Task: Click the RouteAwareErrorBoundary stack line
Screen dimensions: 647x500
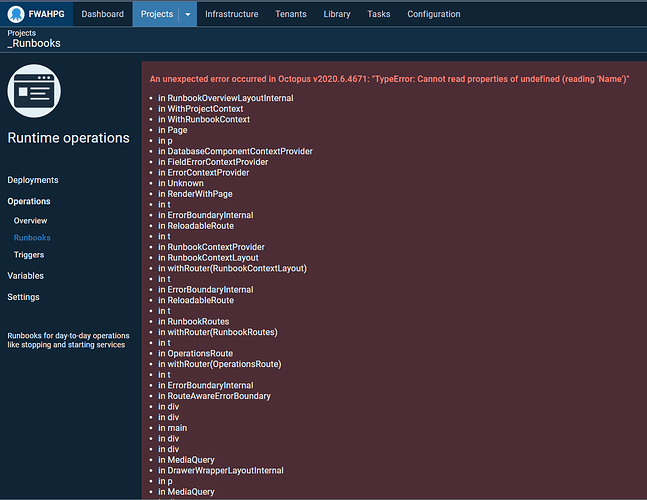Action: pyautogui.click(x=214, y=396)
